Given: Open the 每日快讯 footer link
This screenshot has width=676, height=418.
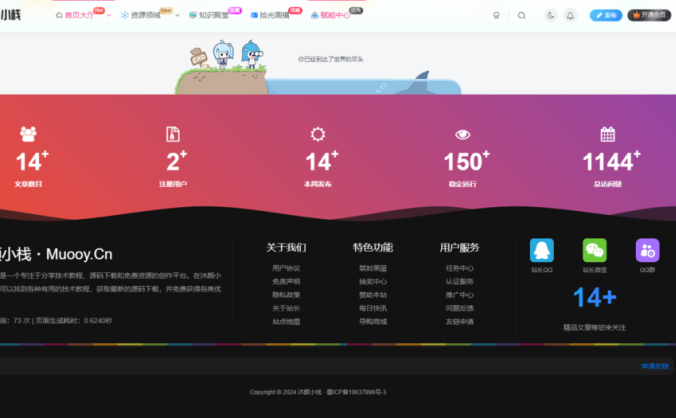Looking at the screenshot, I should click(x=373, y=308).
